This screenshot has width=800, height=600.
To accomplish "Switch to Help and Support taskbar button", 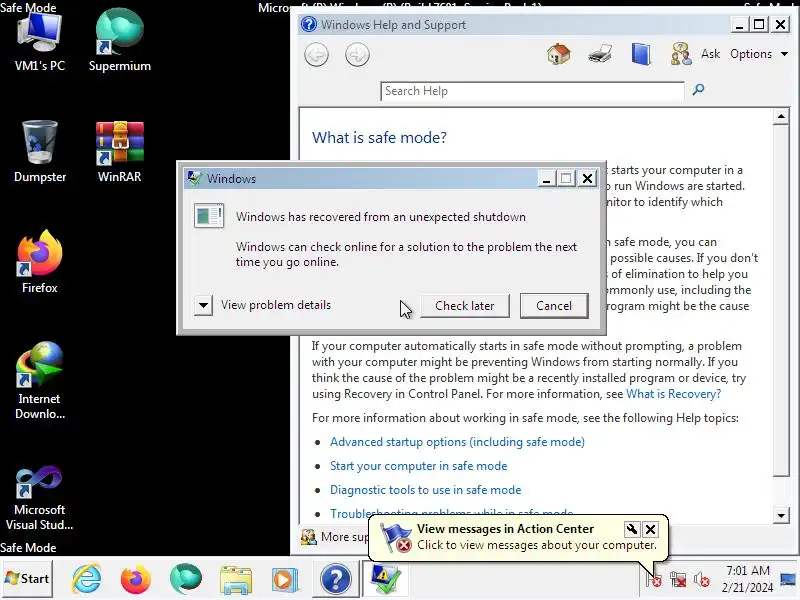I will click(335, 579).
